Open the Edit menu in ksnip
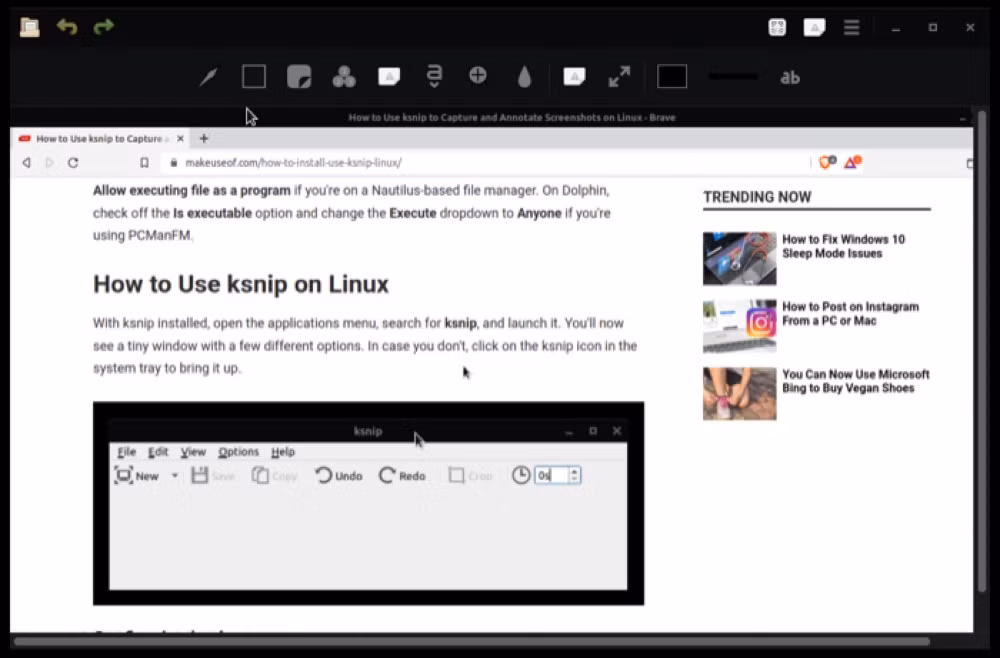The height and width of the screenshot is (658, 1000). coord(158,451)
